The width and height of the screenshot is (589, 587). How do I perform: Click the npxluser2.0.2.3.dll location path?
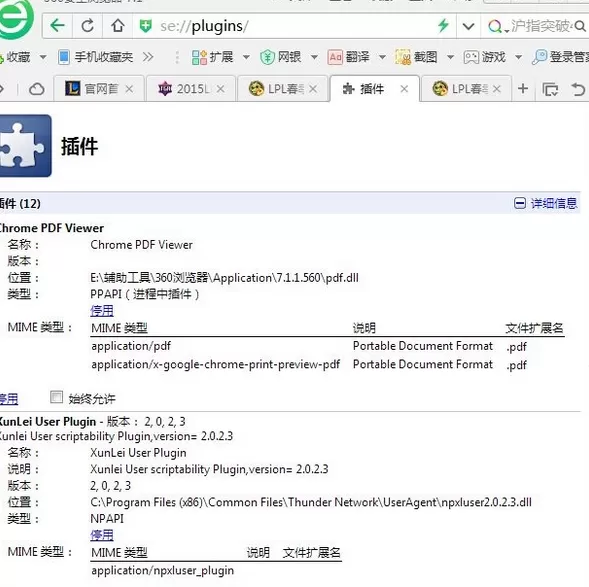click(311, 502)
